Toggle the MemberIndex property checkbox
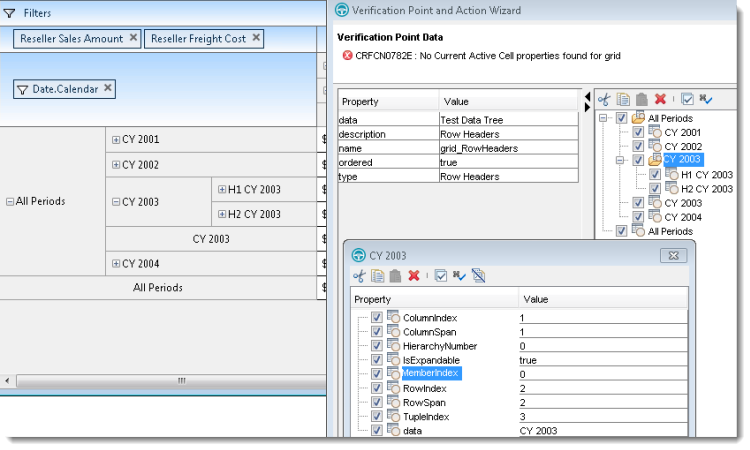This screenshot has height=450, width=750. 377,373
